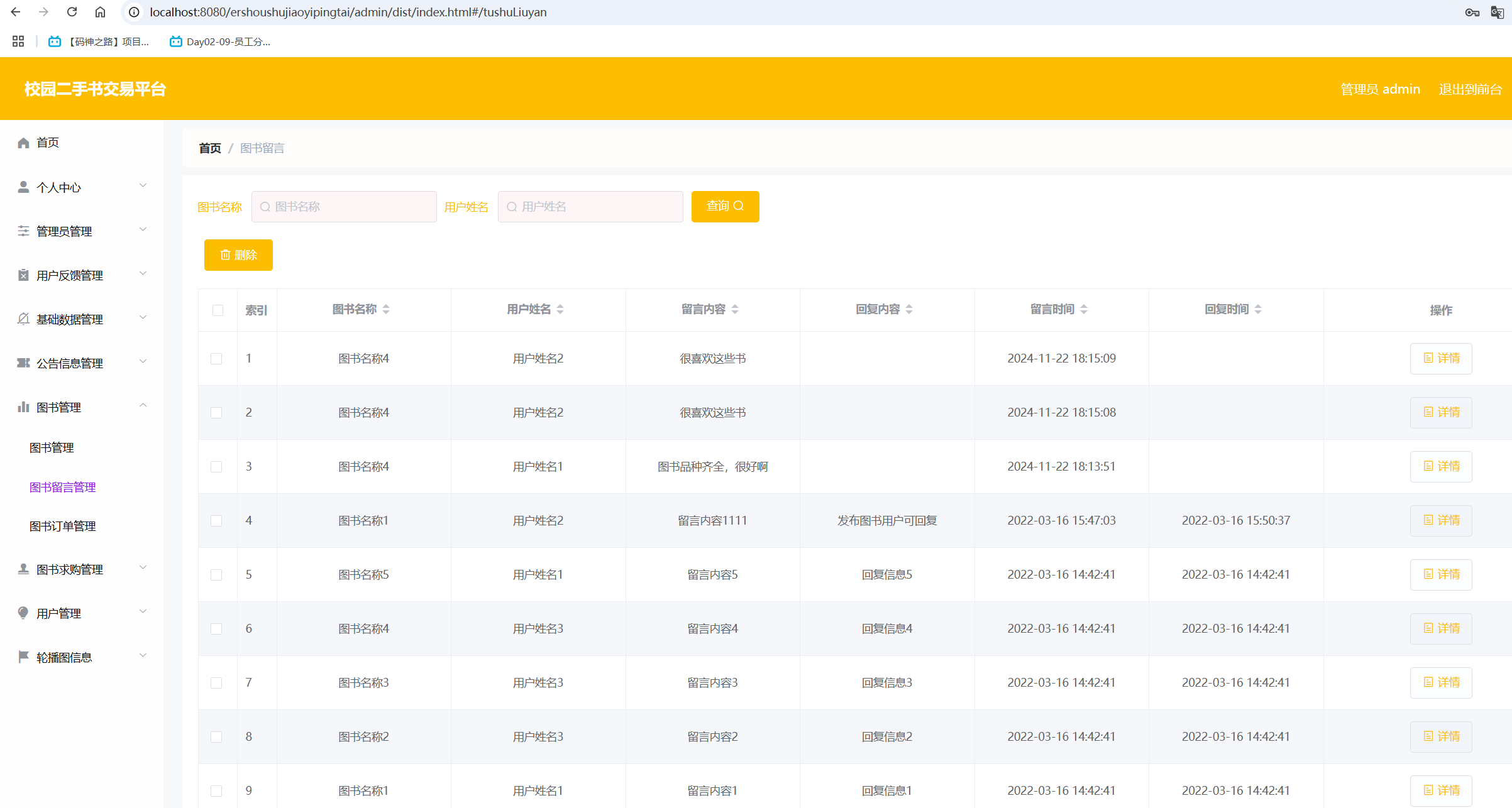Viewport: 1512px width, 808px height.
Task: Select row 5 checkbox
Action: 216,575
